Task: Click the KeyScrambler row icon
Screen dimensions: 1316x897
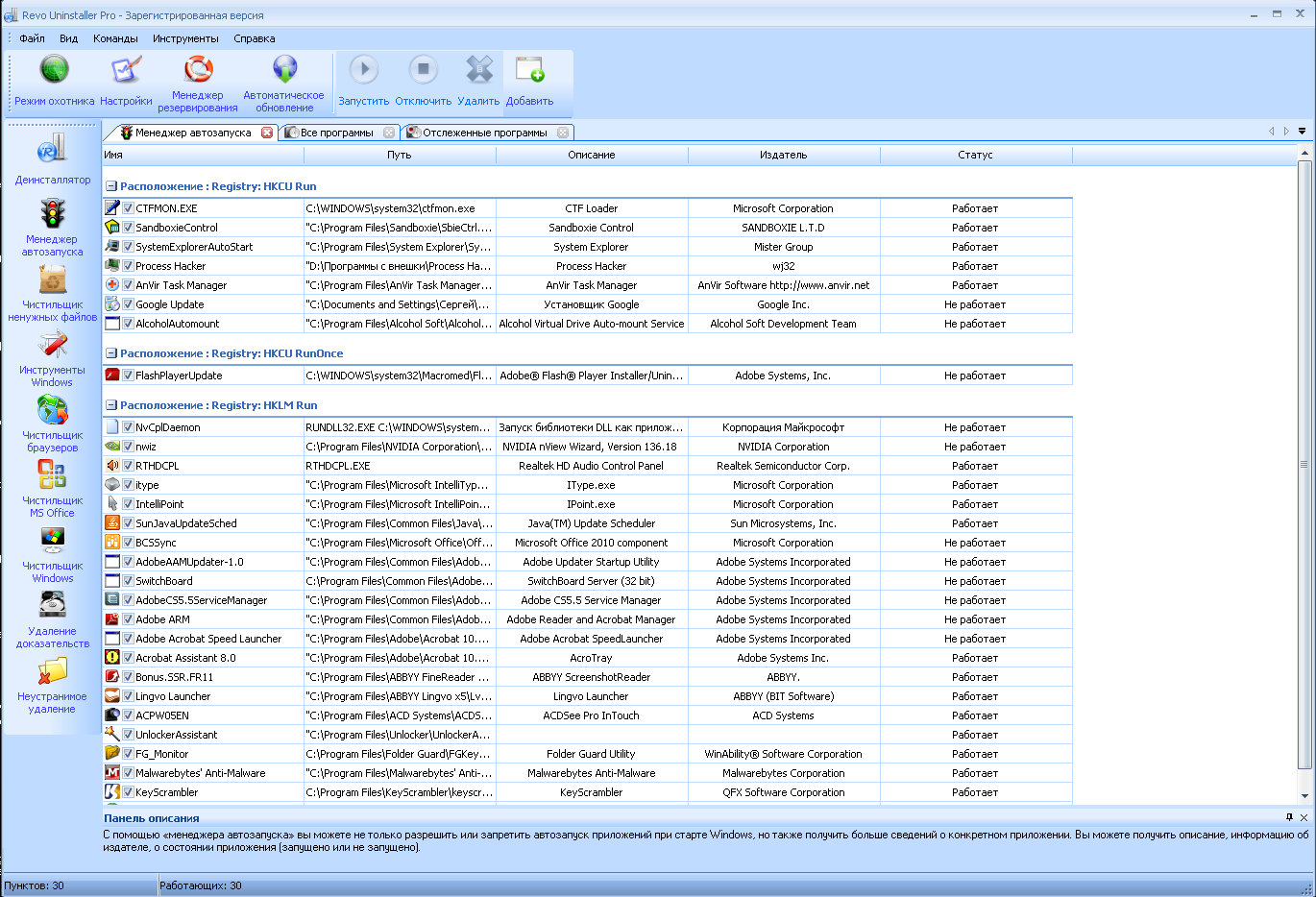Action: pyautogui.click(x=112, y=792)
